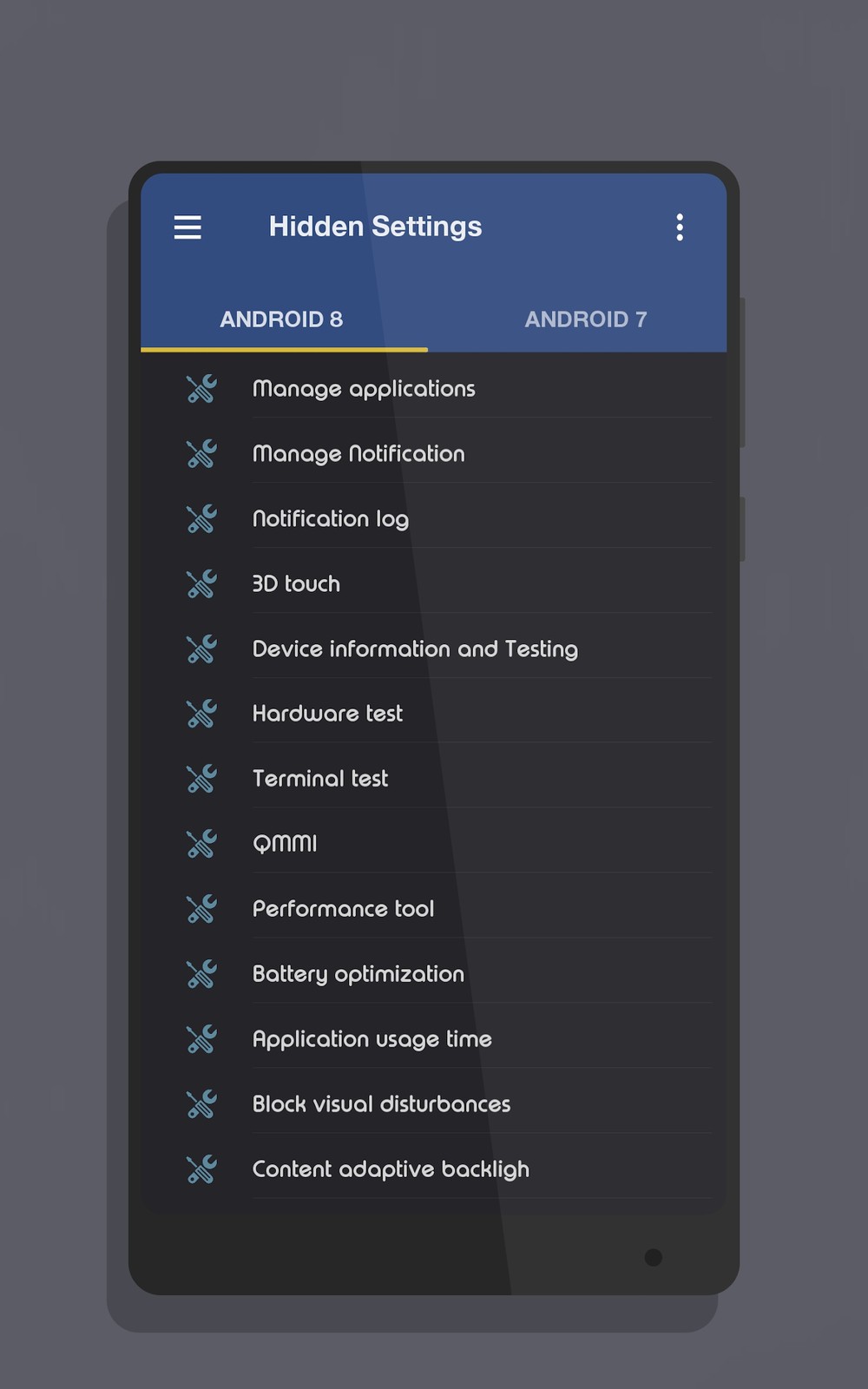
Task: Open the three-dot overflow menu
Action: point(680,227)
